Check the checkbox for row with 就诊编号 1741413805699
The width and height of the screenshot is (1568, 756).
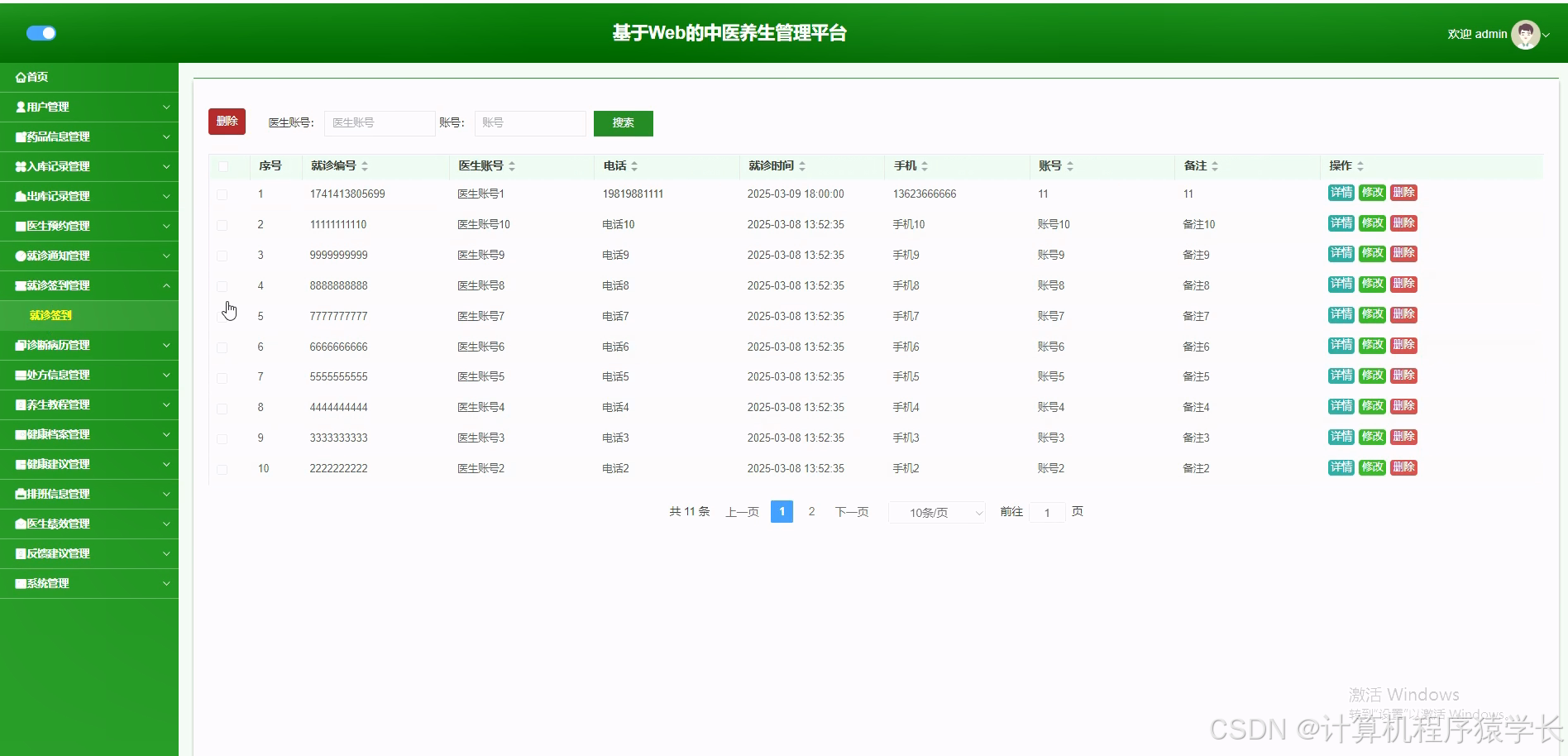tap(222, 194)
